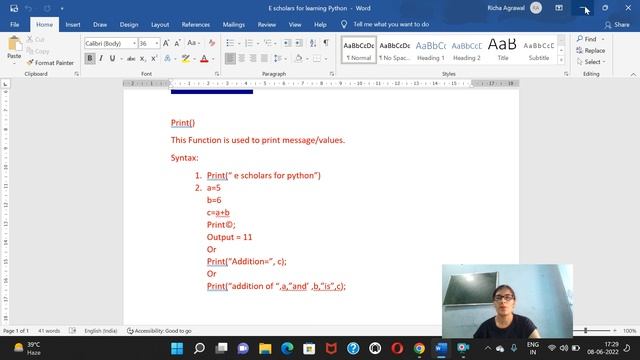The image size is (640, 360).
Task: Center align the paragraph
Action: click(242, 59)
